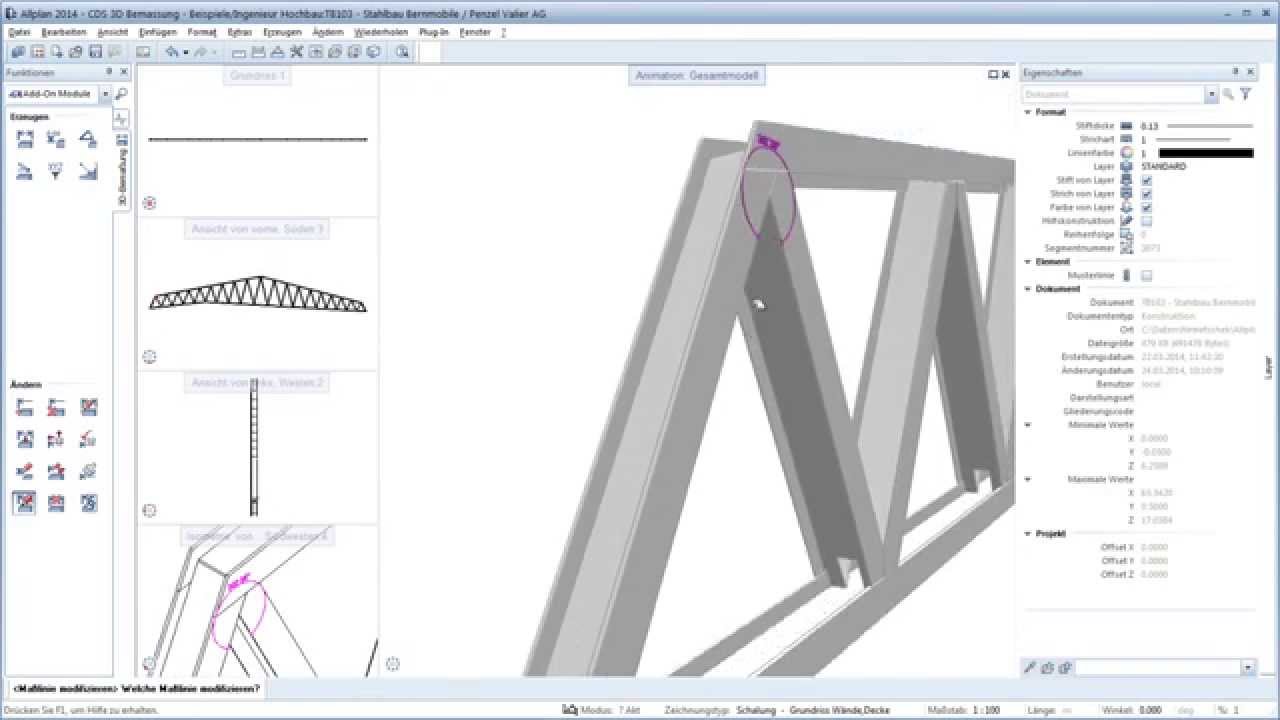This screenshot has width=1280, height=720.
Task: Click the Zeichnungstyp Schalung status field
Action: (776, 710)
